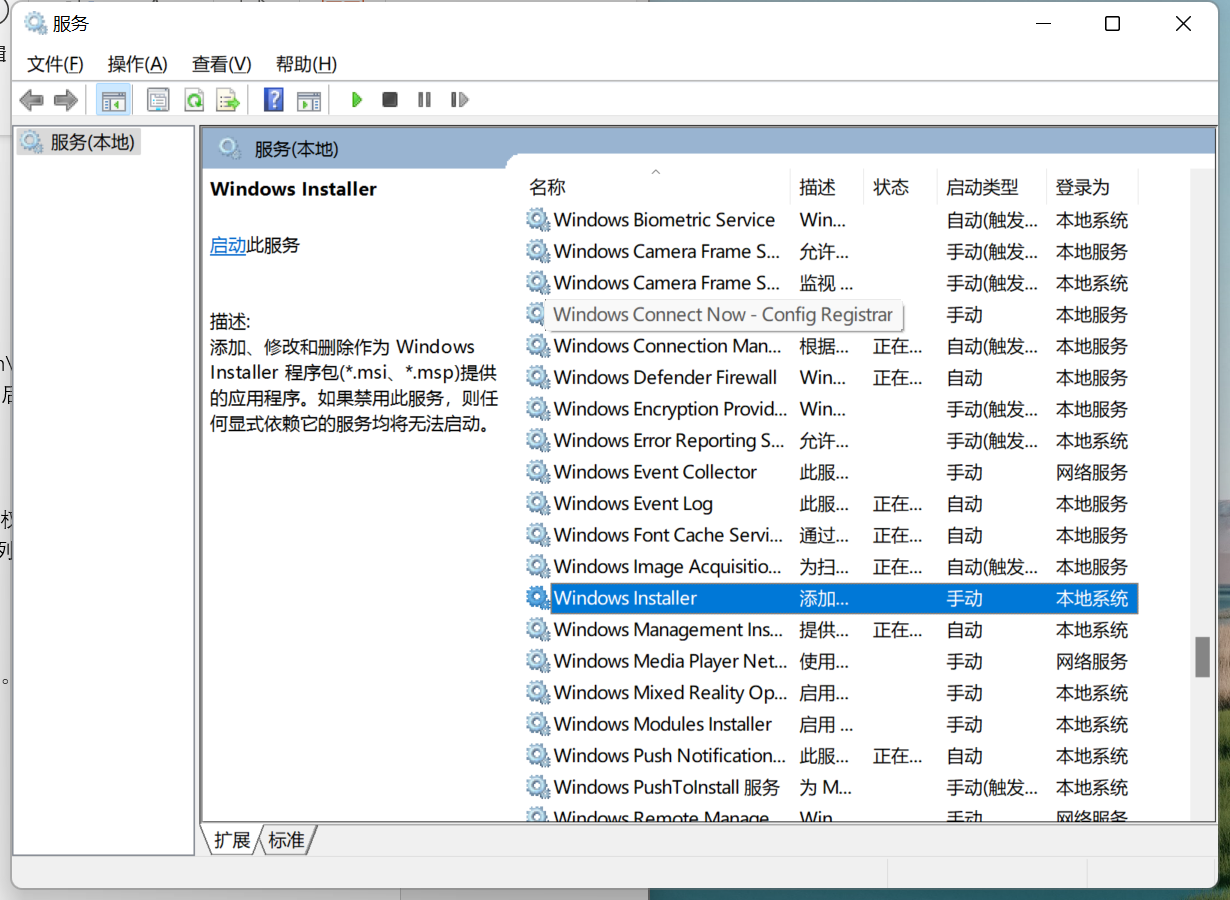
Task: Start the service with the green play icon
Action: click(x=356, y=100)
